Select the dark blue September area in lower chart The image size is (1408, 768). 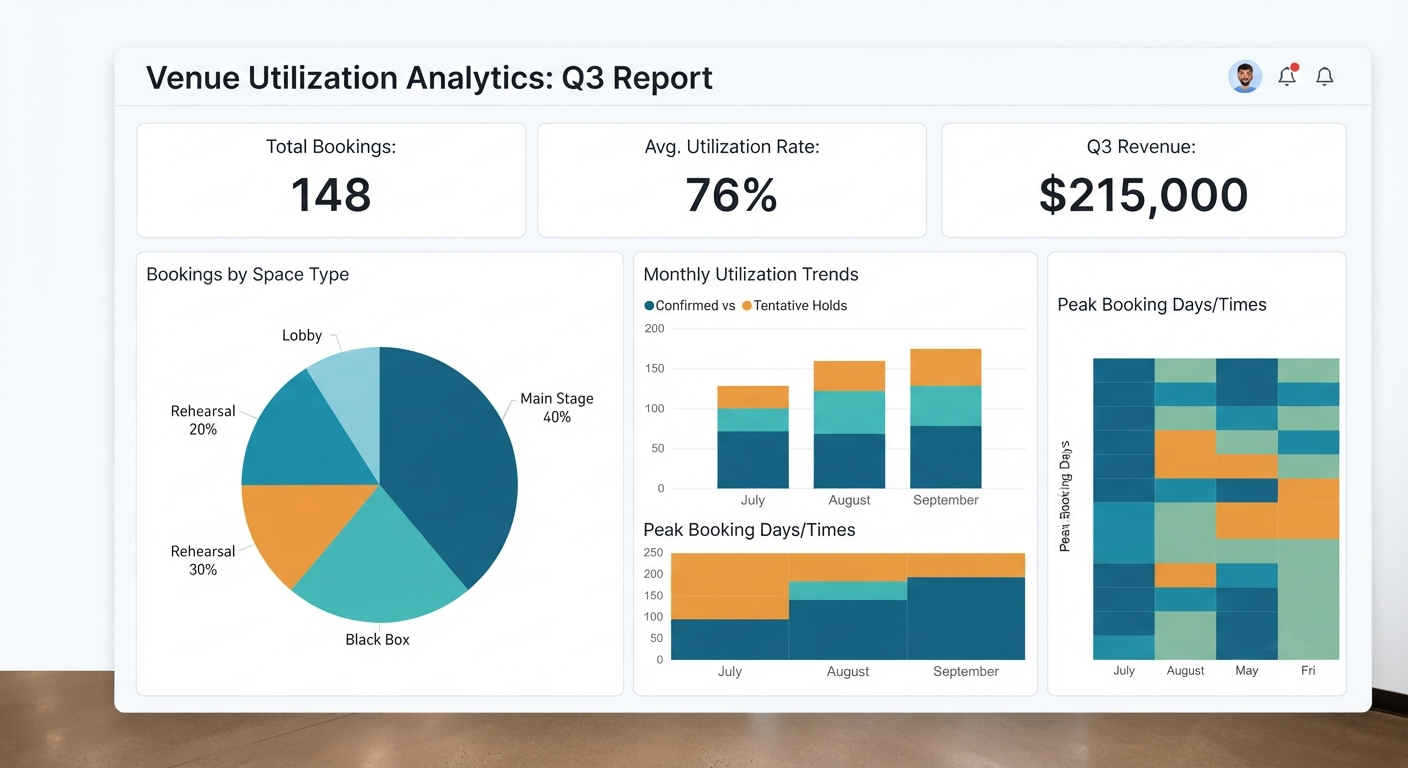click(966, 618)
